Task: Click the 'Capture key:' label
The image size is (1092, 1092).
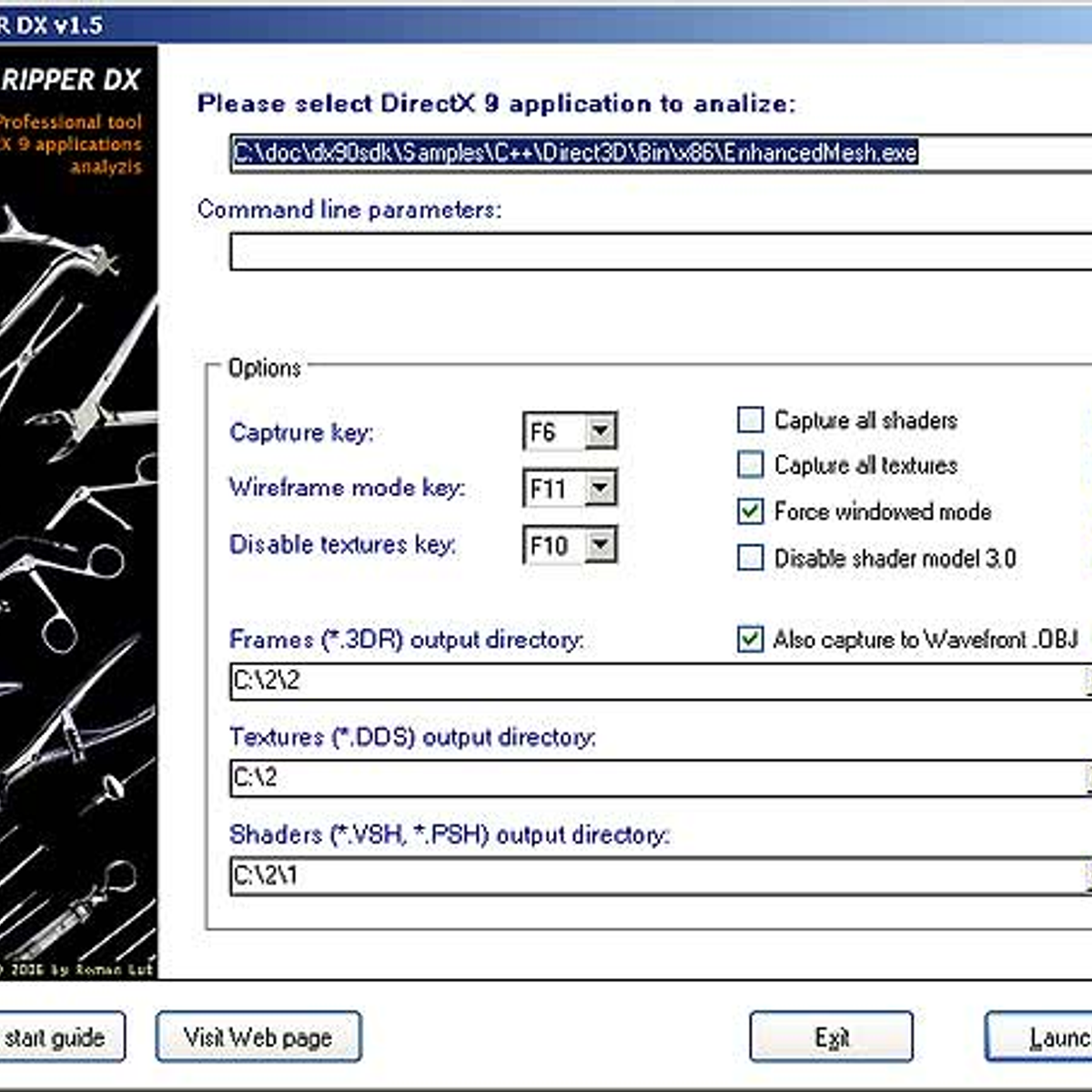Action: coord(301,432)
